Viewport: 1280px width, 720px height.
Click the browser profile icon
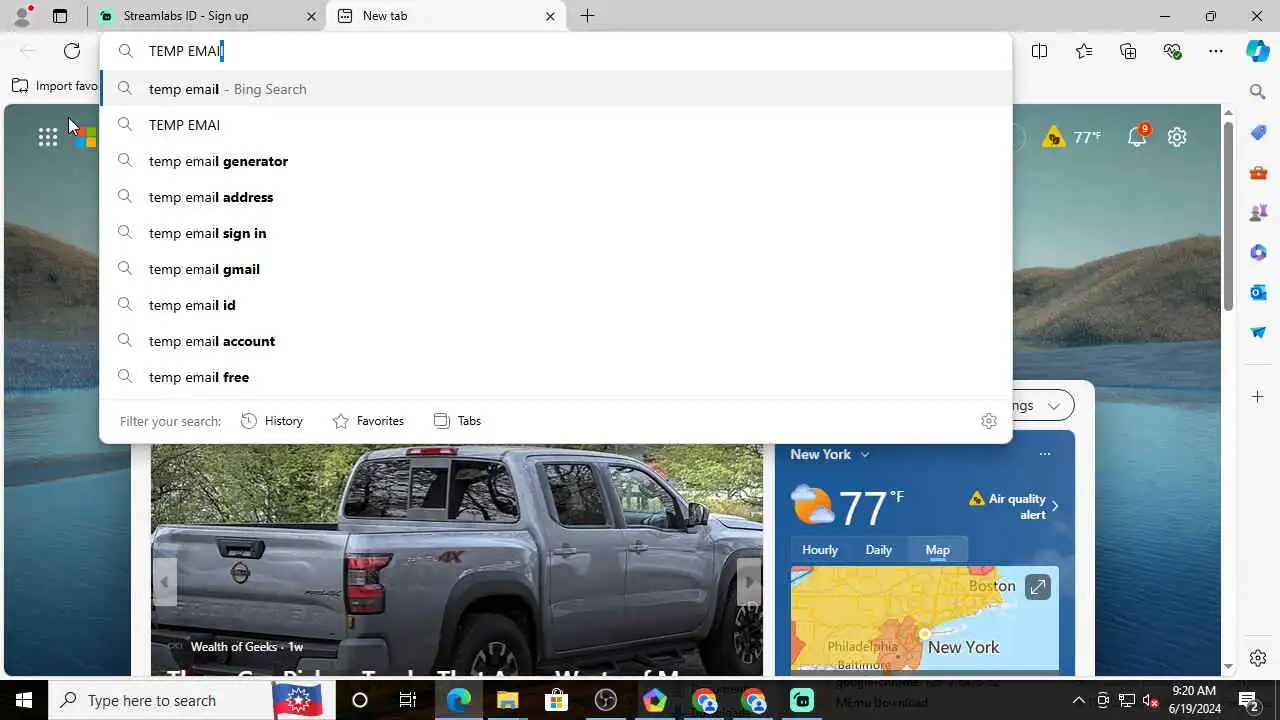point(22,15)
